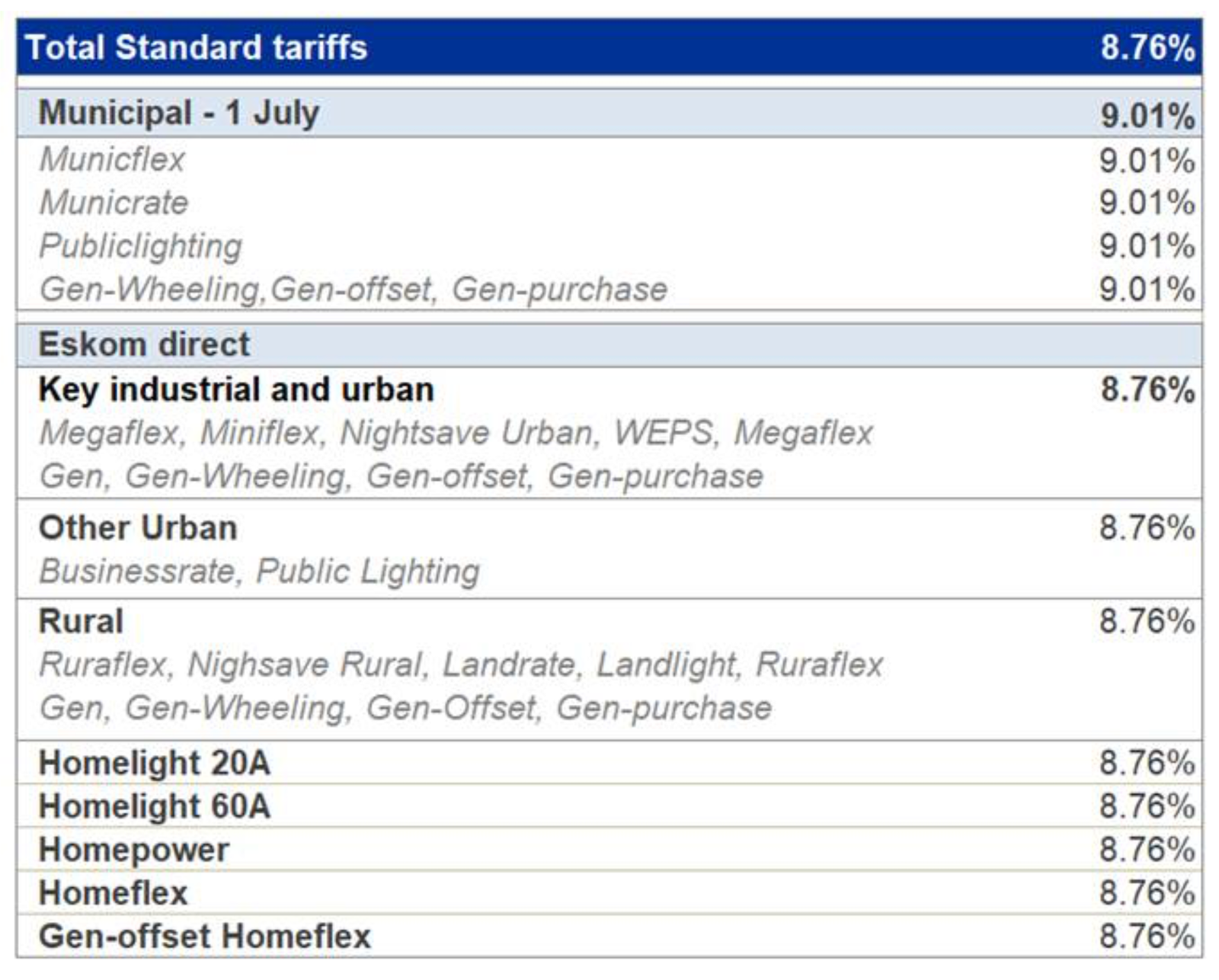Click the Eskom direct section header
Screen dimensions: 1219x980
pyautogui.click(x=609, y=344)
